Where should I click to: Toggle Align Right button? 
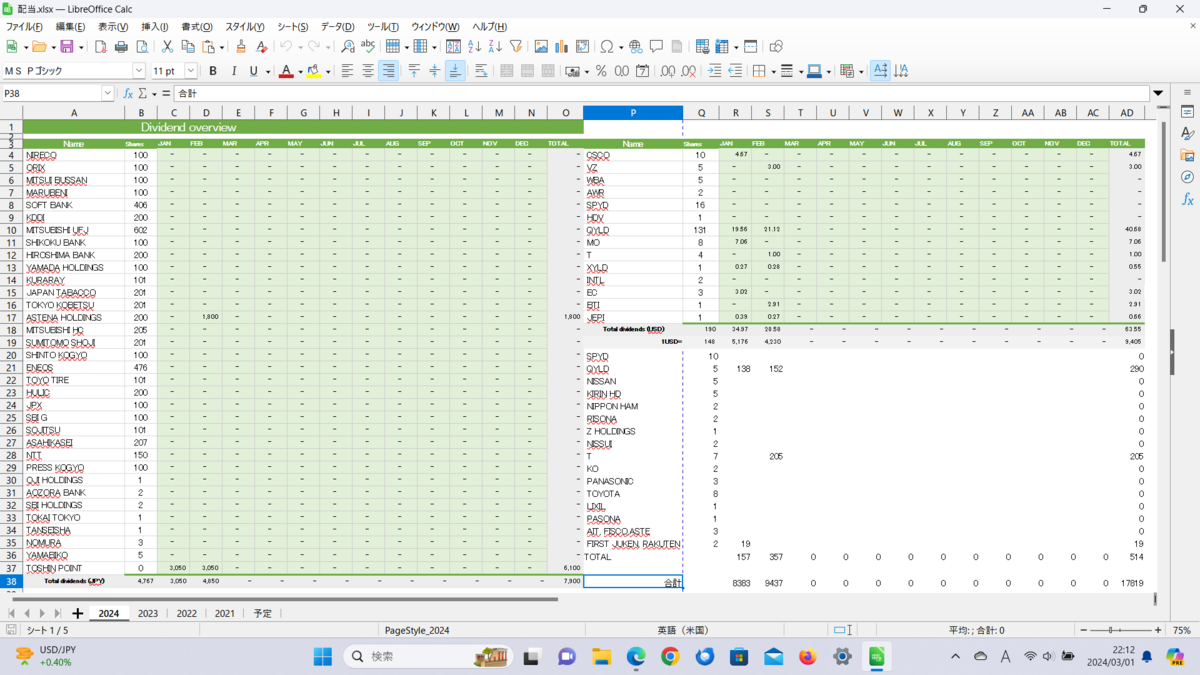(x=389, y=71)
